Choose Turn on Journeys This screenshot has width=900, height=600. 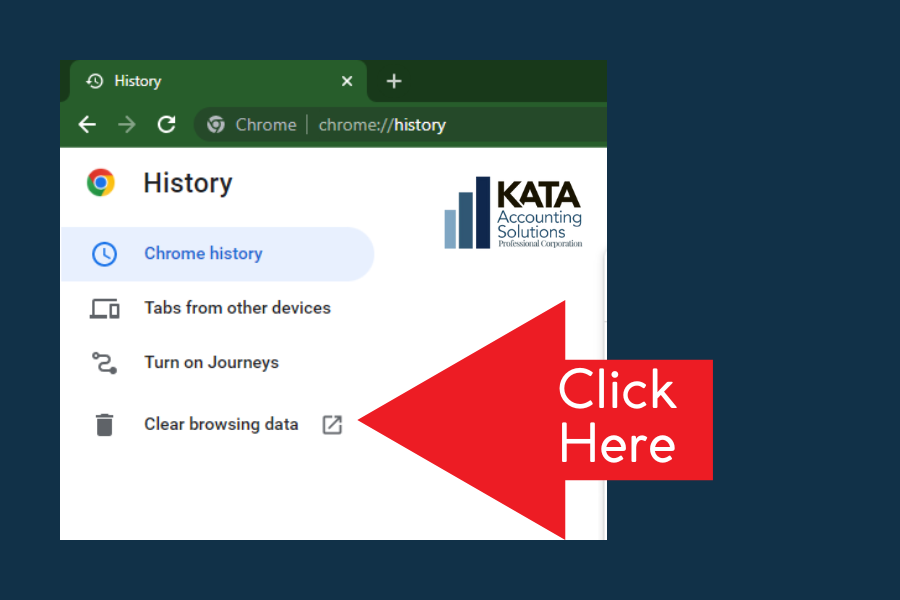coord(217,363)
